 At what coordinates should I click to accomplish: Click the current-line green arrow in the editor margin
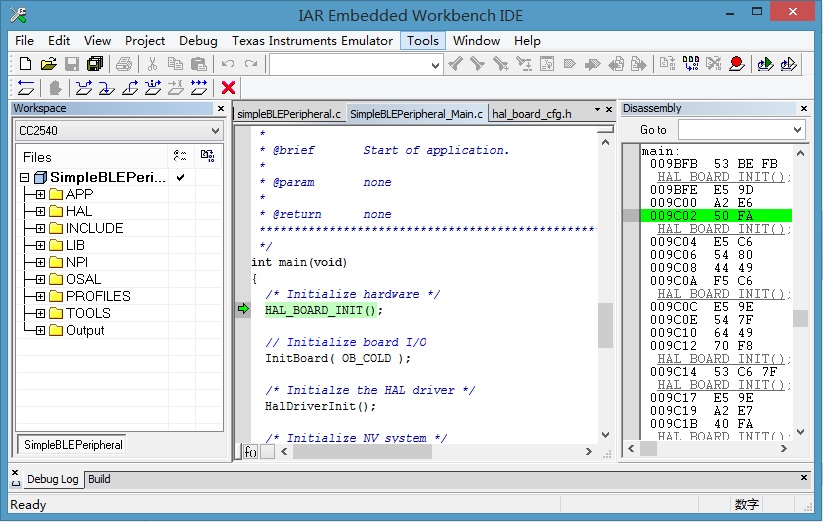[243, 310]
